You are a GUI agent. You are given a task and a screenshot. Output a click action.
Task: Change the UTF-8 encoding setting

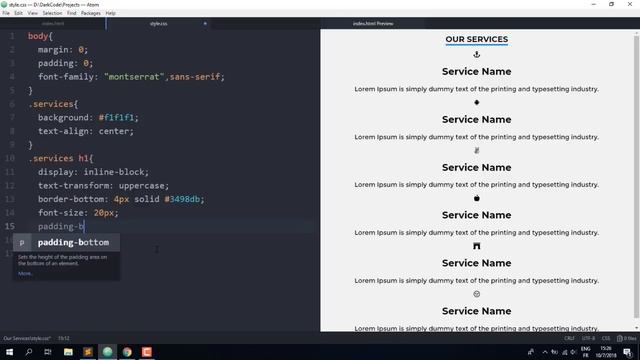pos(588,338)
